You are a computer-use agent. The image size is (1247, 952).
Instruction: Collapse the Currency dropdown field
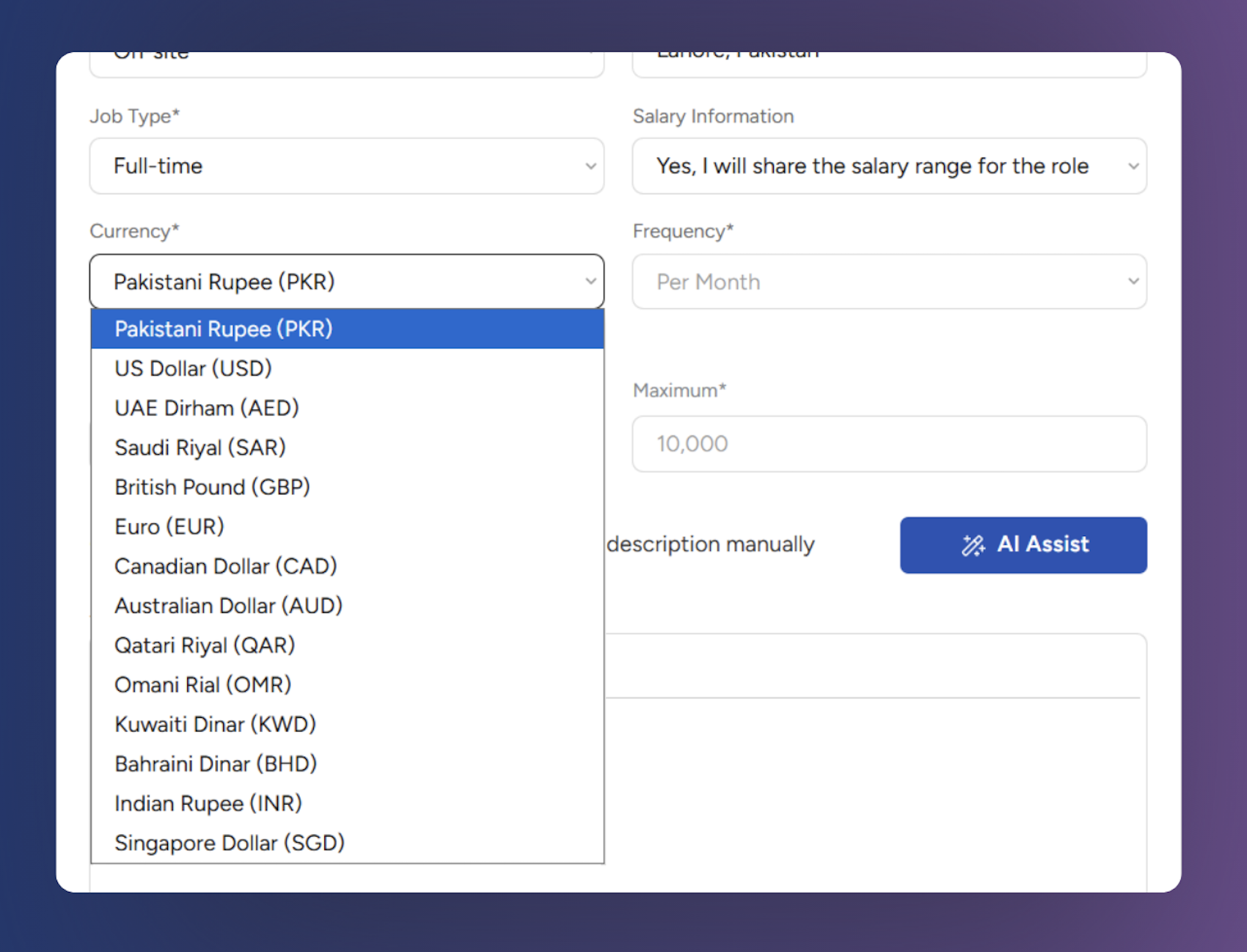[x=347, y=282]
